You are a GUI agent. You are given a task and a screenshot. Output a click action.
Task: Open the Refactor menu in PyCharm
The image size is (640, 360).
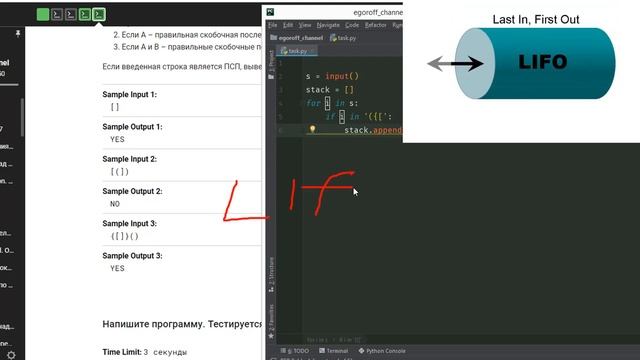coord(376,25)
